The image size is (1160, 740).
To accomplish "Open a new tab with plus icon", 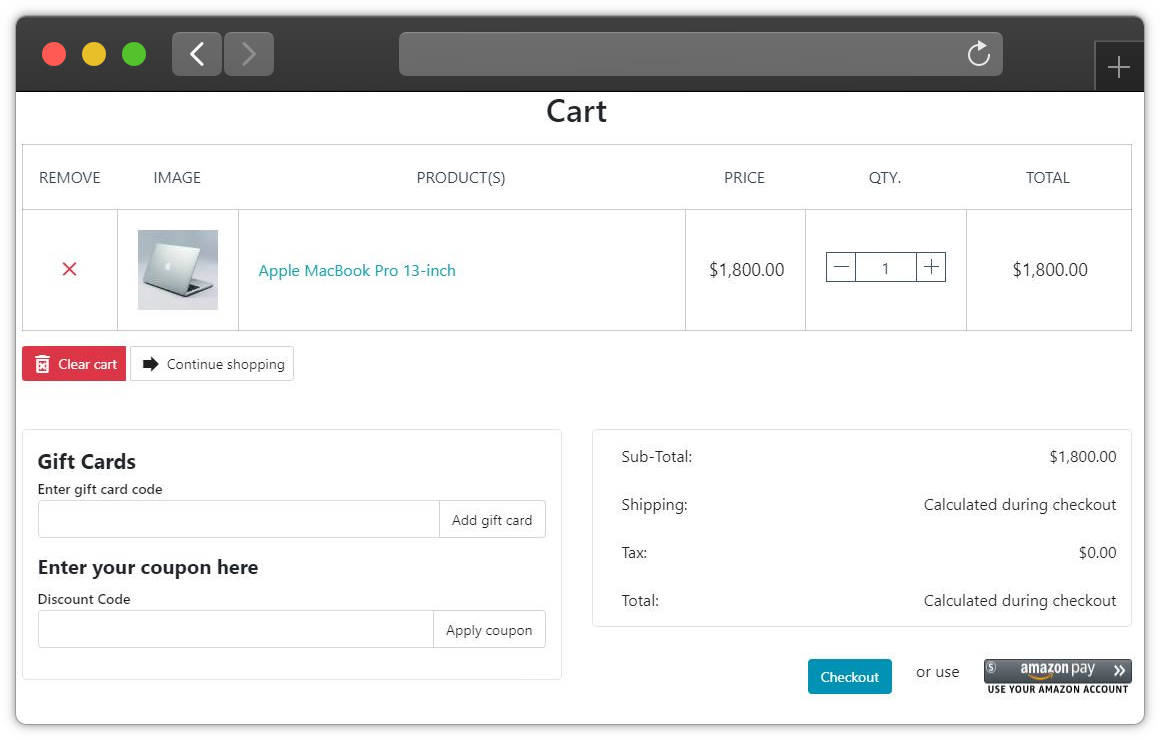I will click(1119, 67).
